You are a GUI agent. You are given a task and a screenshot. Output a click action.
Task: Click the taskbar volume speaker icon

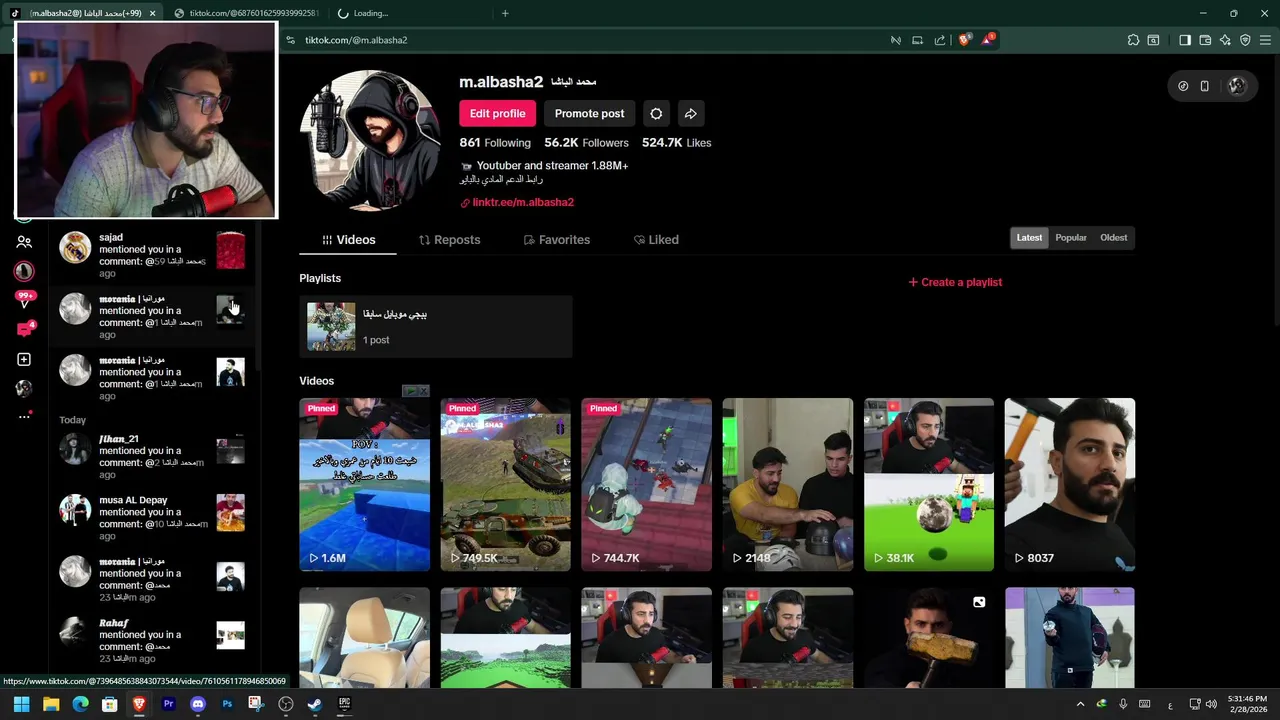[x=1211, y=704]
